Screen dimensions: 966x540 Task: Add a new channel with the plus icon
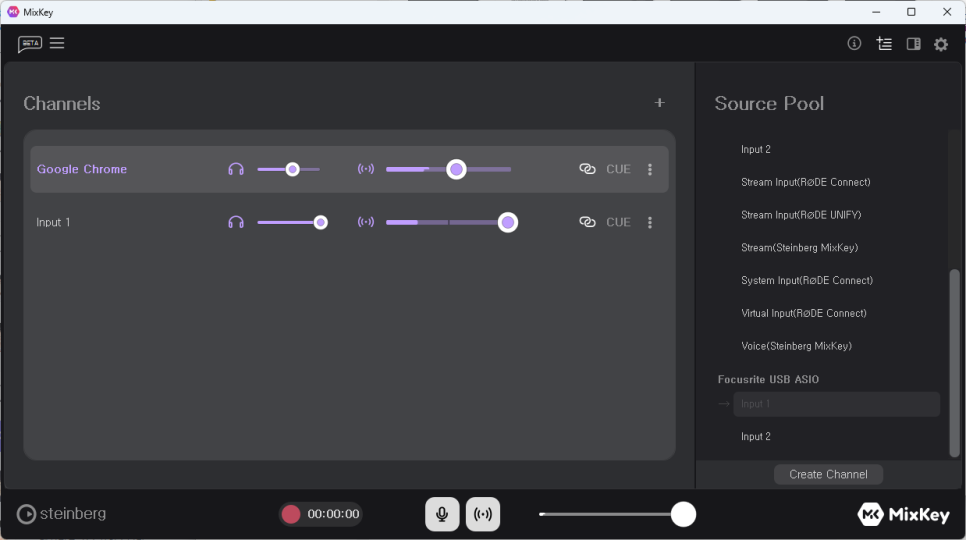click(x=660, y=103)
